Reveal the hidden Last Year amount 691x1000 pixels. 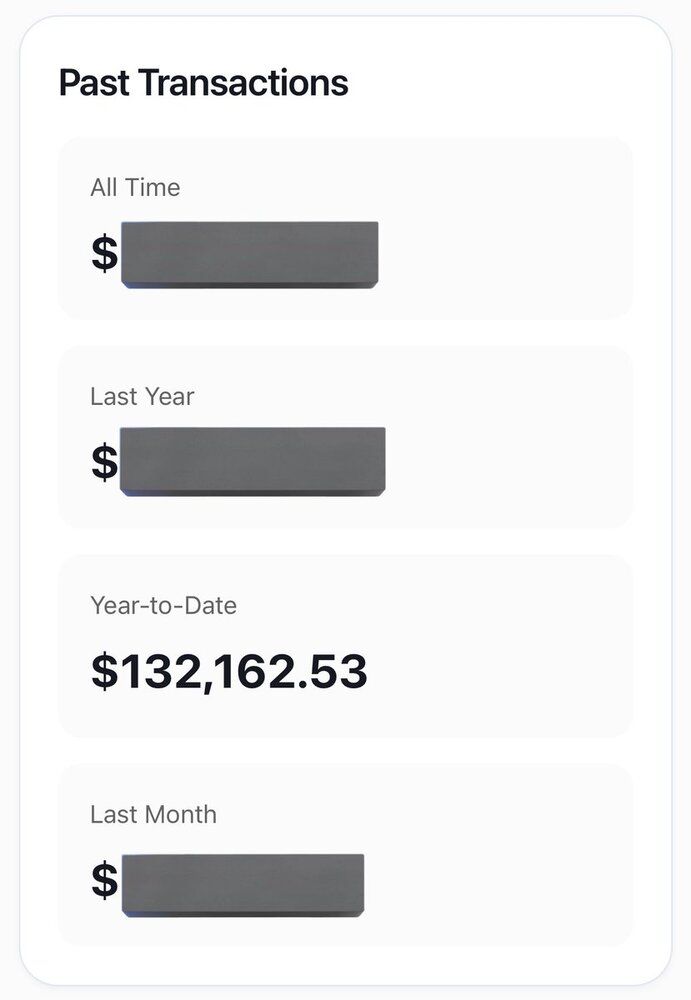252,461
